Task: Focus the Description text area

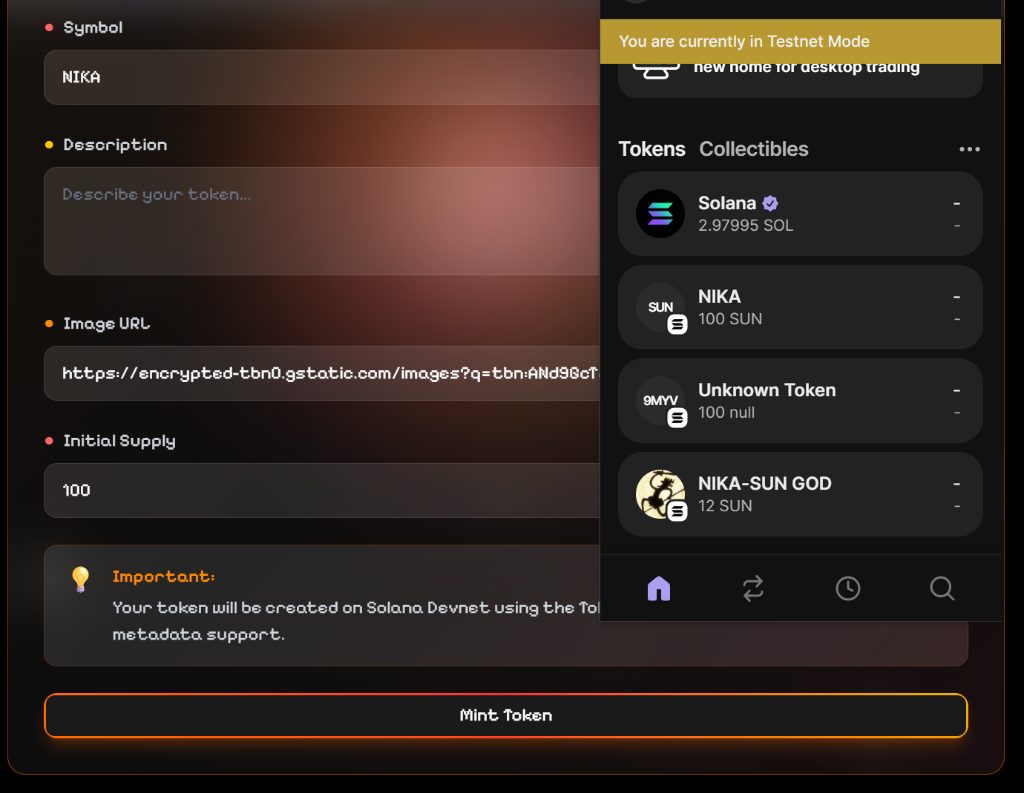Action: pos(320,221)
